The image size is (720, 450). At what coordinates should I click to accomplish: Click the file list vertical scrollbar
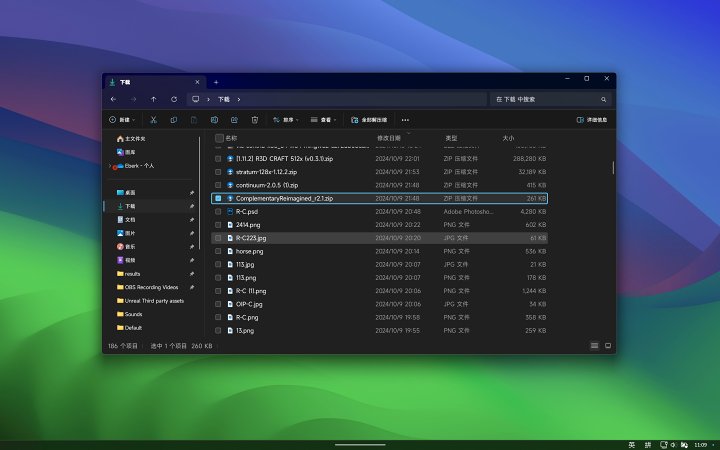613,167
